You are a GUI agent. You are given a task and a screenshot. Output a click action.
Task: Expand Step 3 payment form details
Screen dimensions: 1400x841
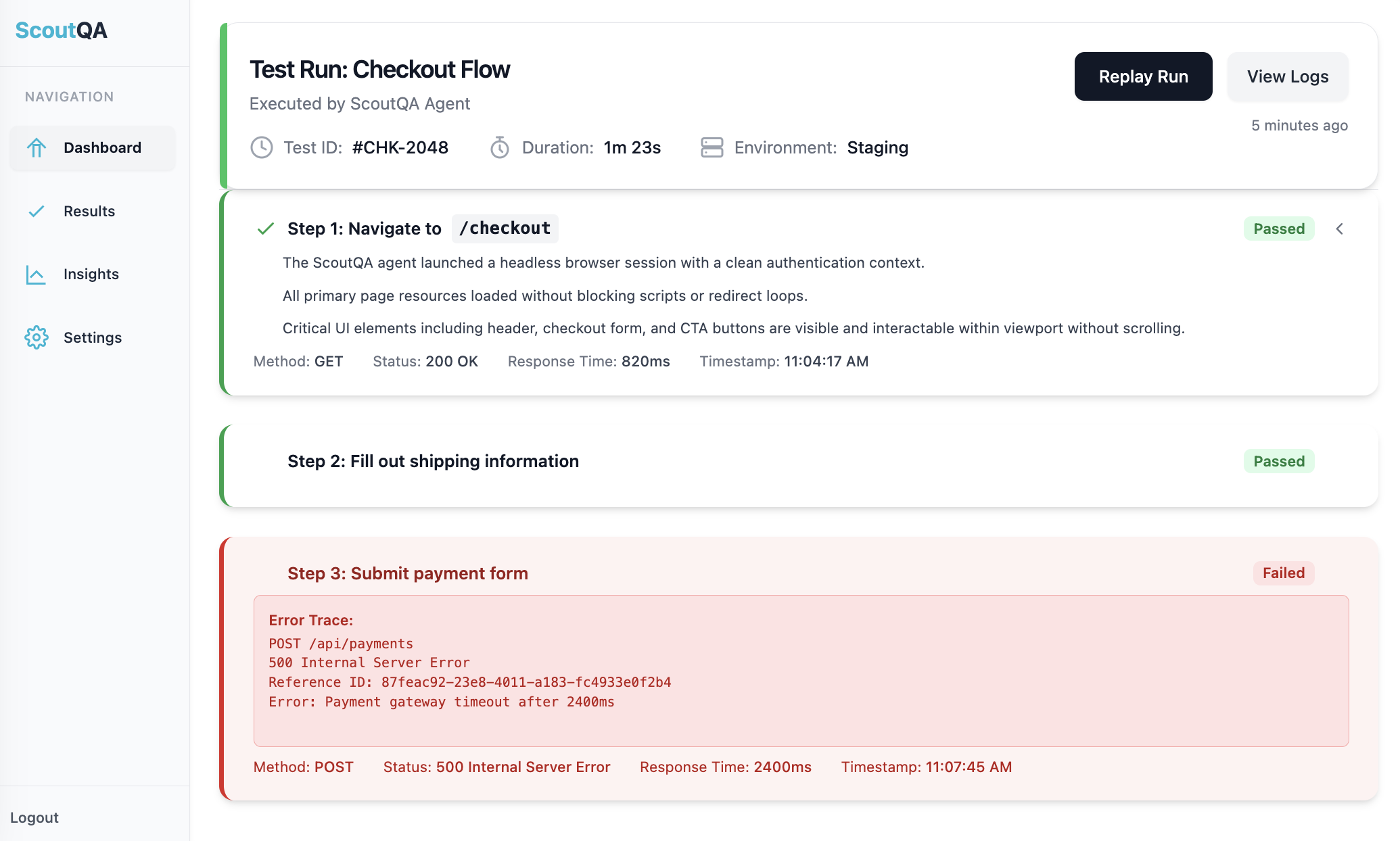407,573
